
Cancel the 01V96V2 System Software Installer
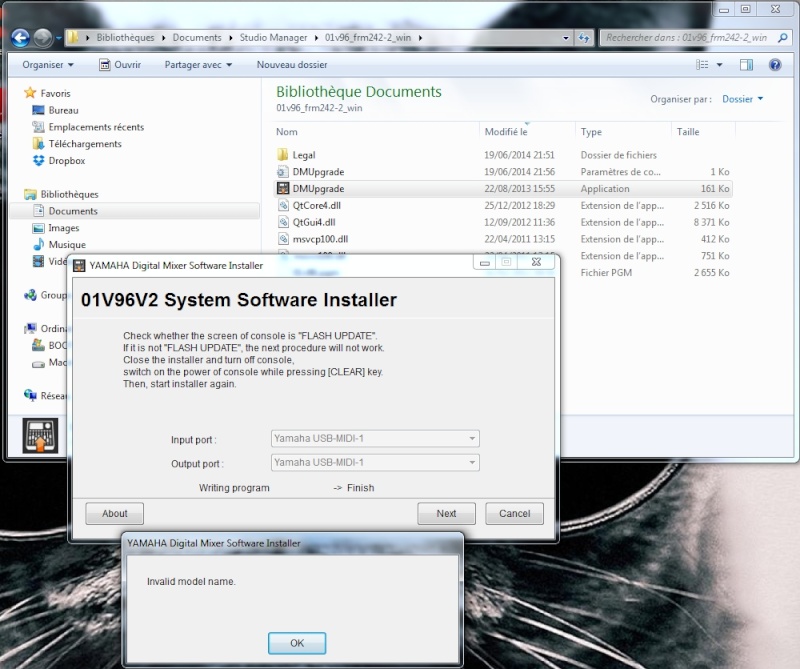(x=514, y=513)
